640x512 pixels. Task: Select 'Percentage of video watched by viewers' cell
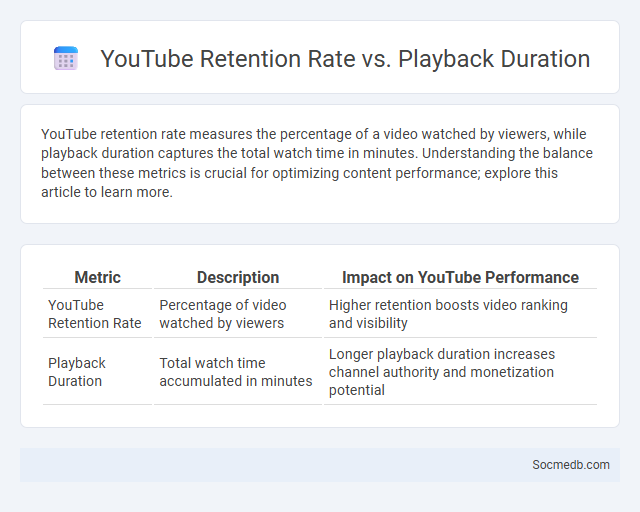tap(238, 314)
